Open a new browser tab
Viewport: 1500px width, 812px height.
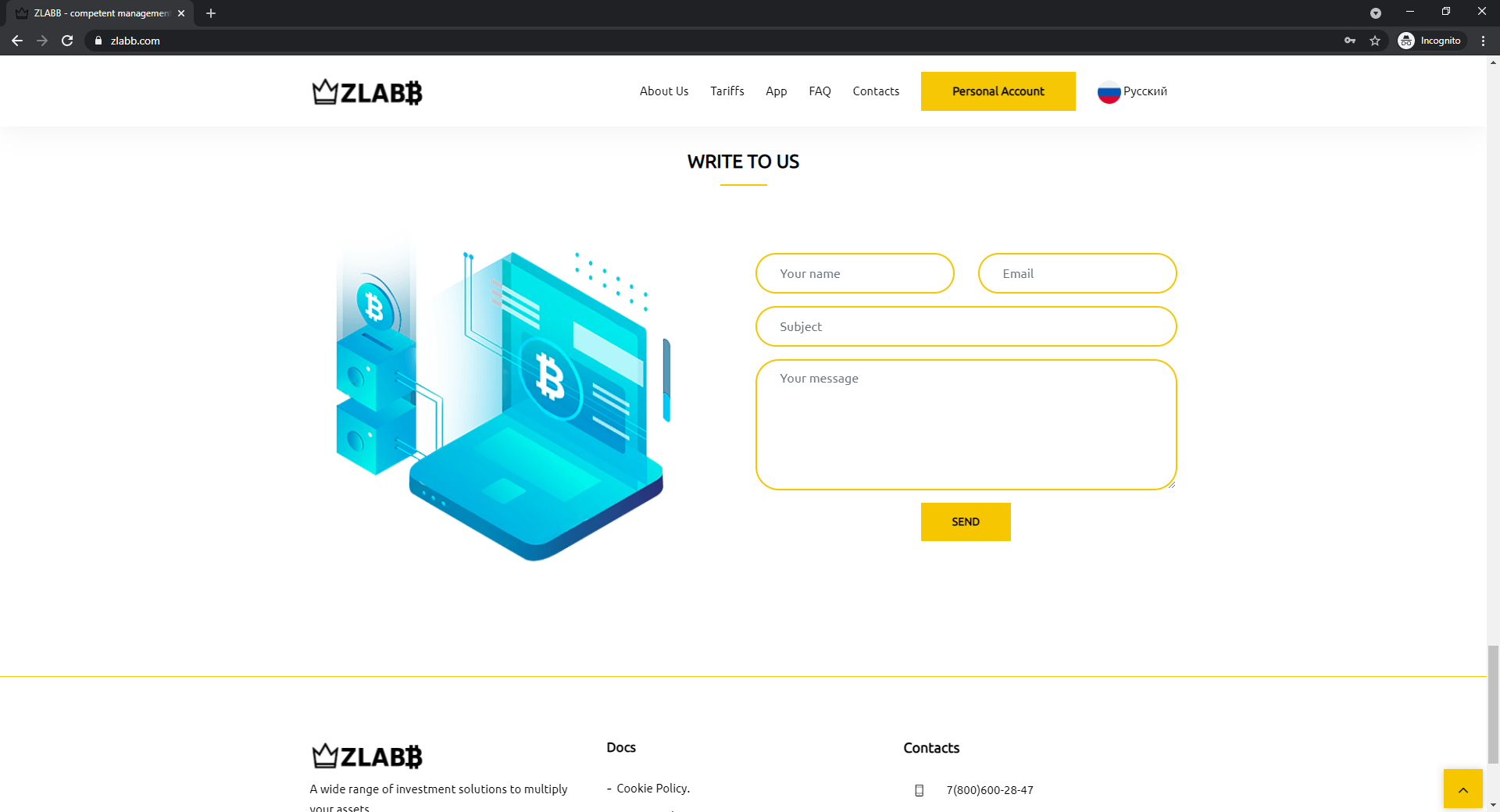(x=211, y=13)
